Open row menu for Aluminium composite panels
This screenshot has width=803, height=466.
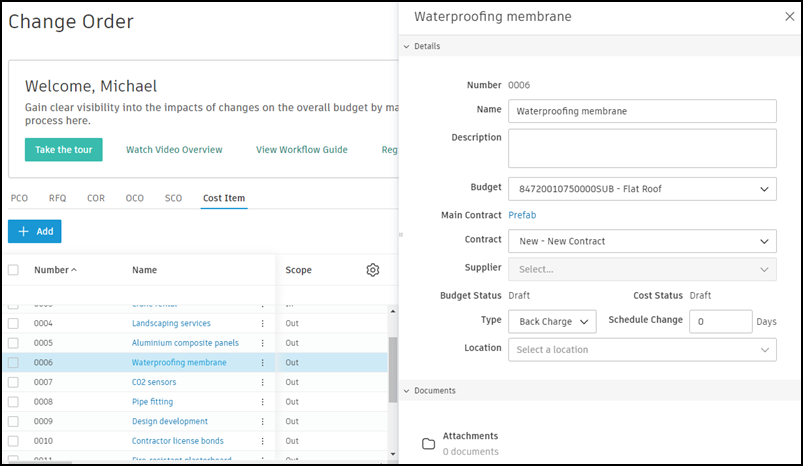click(x=263, y=343)
